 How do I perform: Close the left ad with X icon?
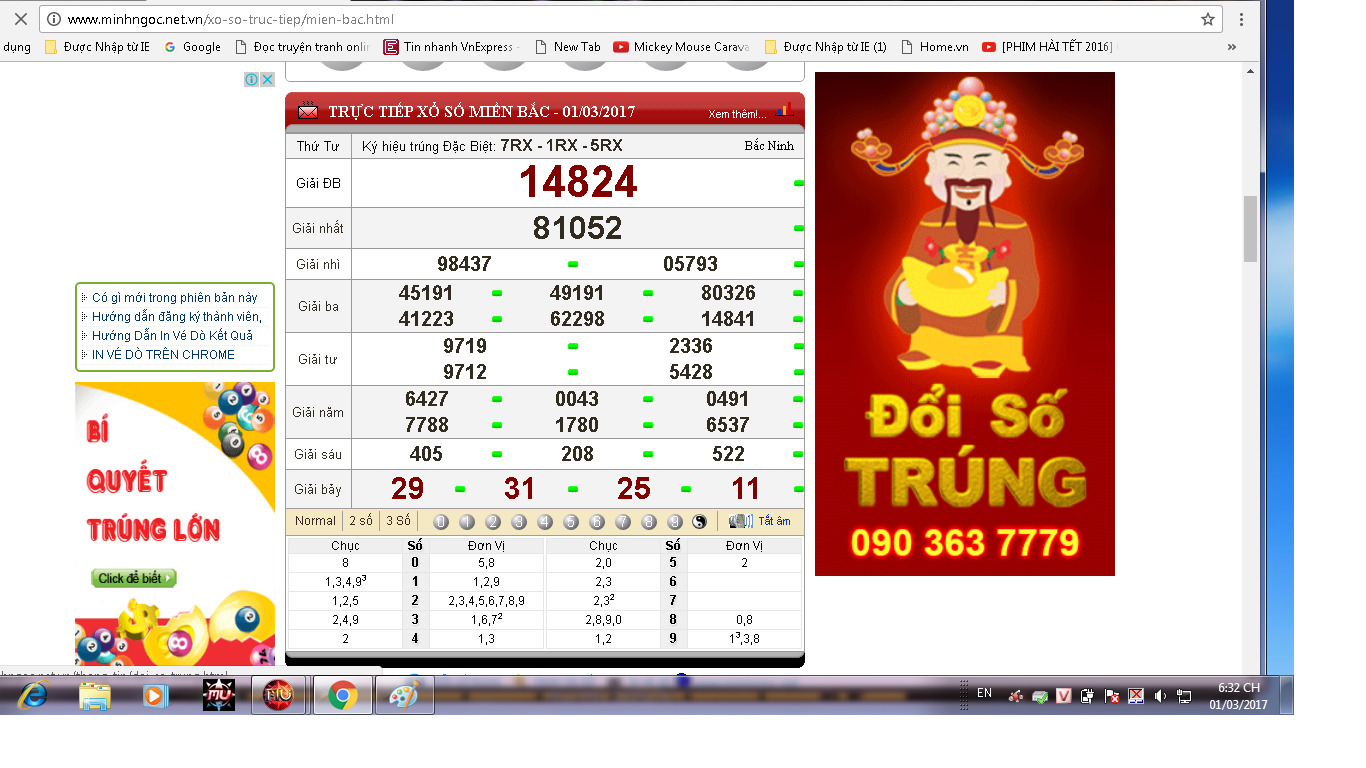point(267,79)
